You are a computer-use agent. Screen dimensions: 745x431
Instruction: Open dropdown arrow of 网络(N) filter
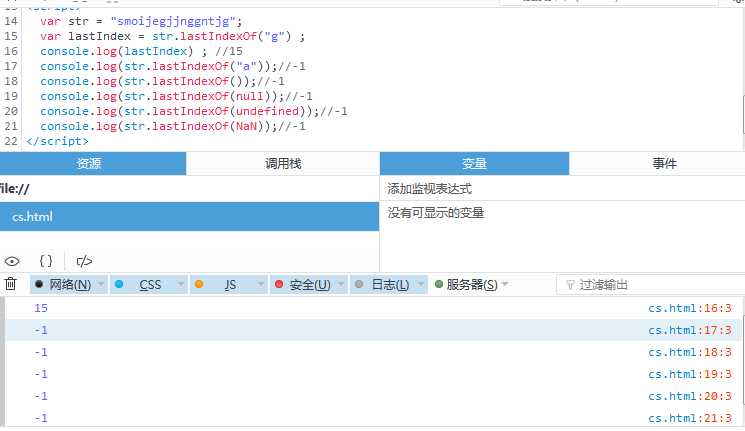(101, 284)
